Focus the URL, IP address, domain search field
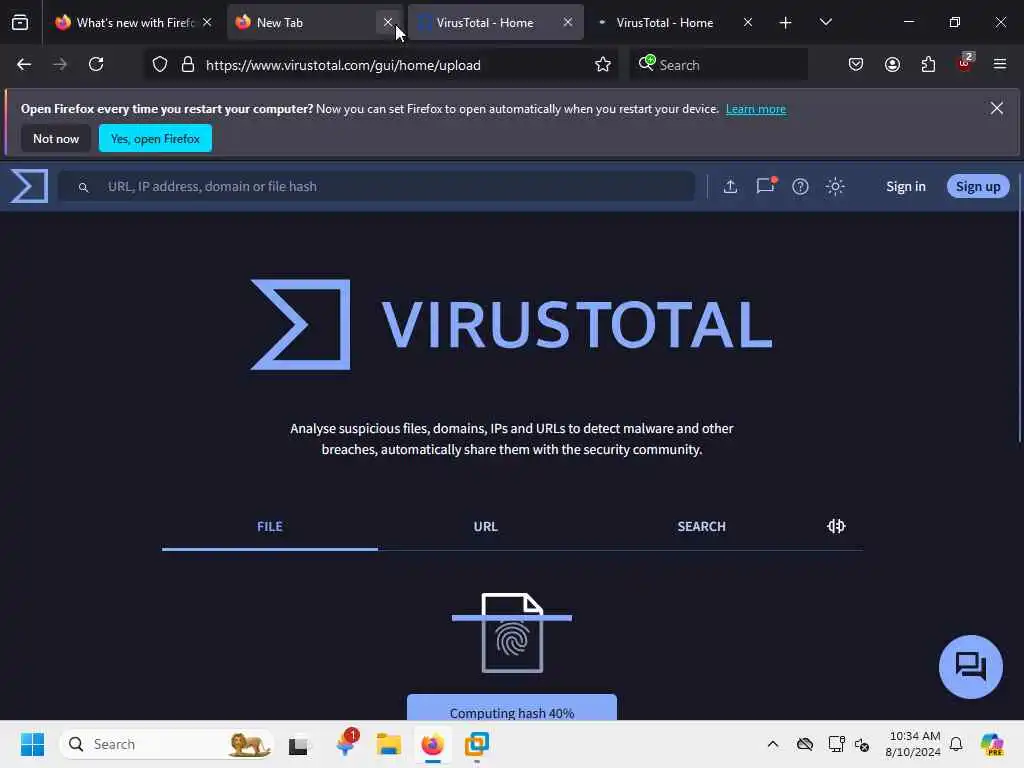Screen dimensions: 1024x768 [x=376, y=186]
